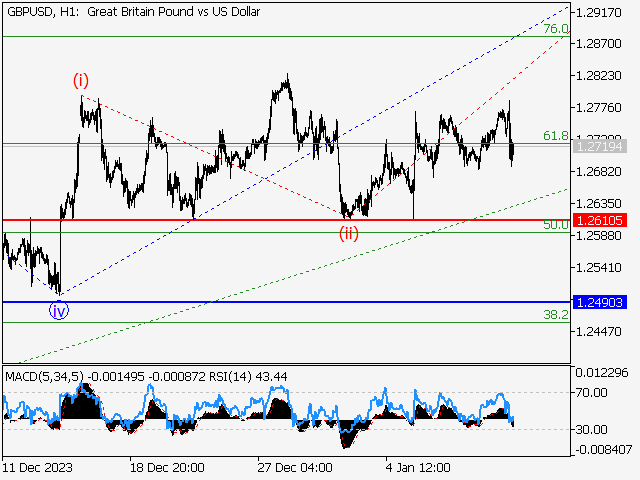Click the blue 1.24903 price tag
Viewport: 640px width, 480px height.
pyautogui.click(x=600, y=302)
